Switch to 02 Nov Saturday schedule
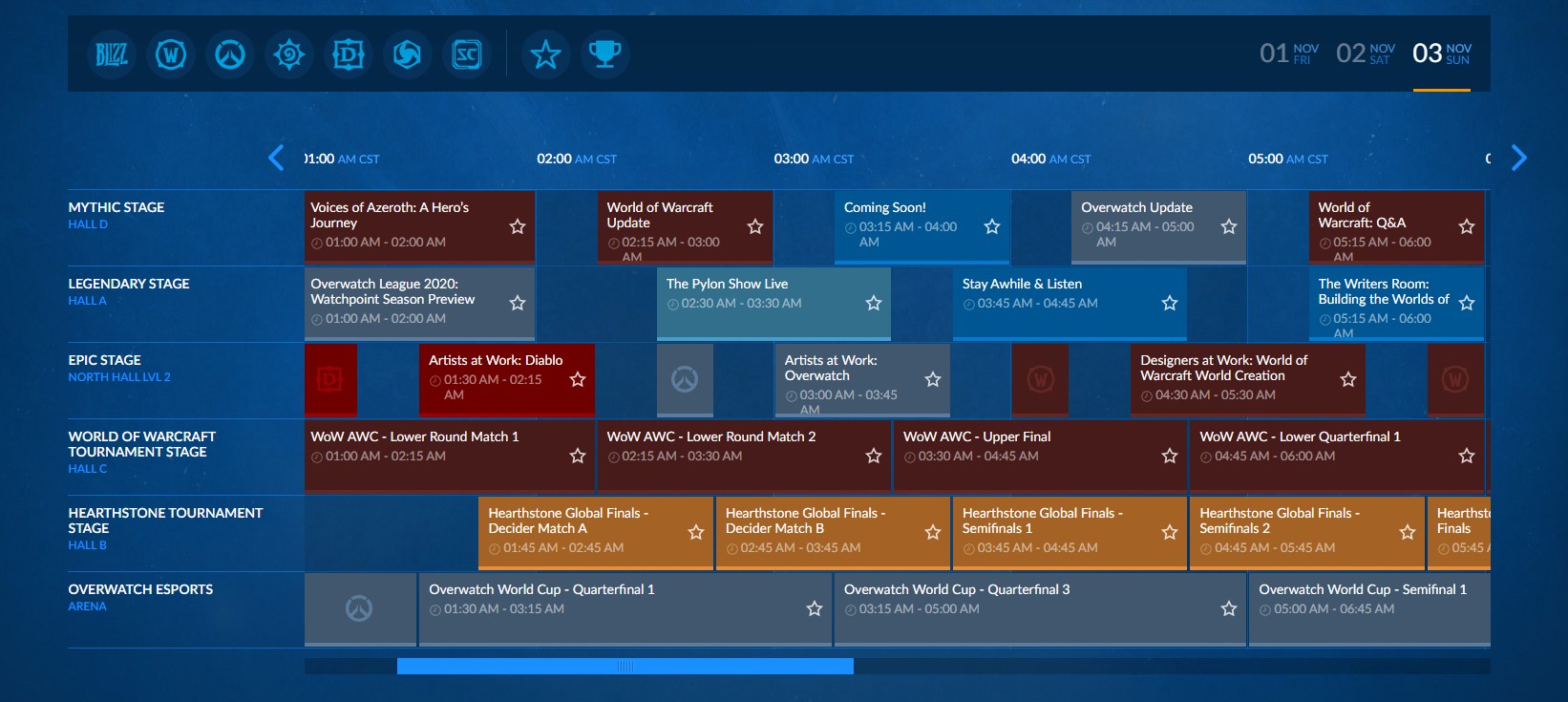This screenshot has height=702, width=1568. click(1366, 53)
